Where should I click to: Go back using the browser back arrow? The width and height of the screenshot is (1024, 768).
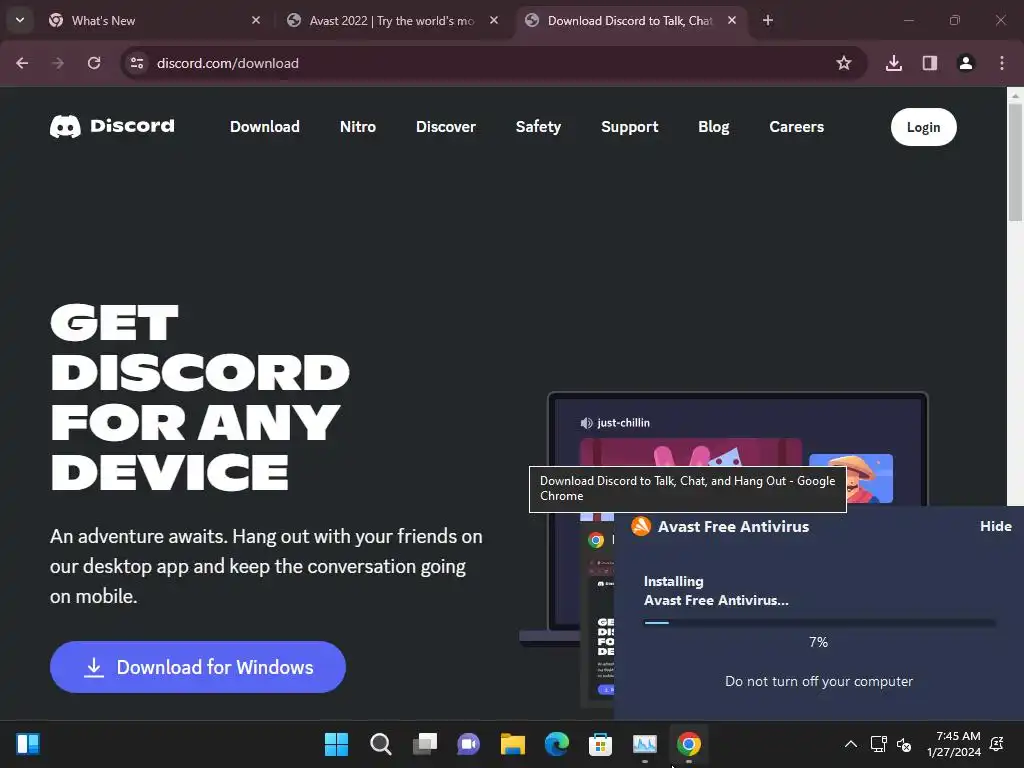[x=22, y=63]
